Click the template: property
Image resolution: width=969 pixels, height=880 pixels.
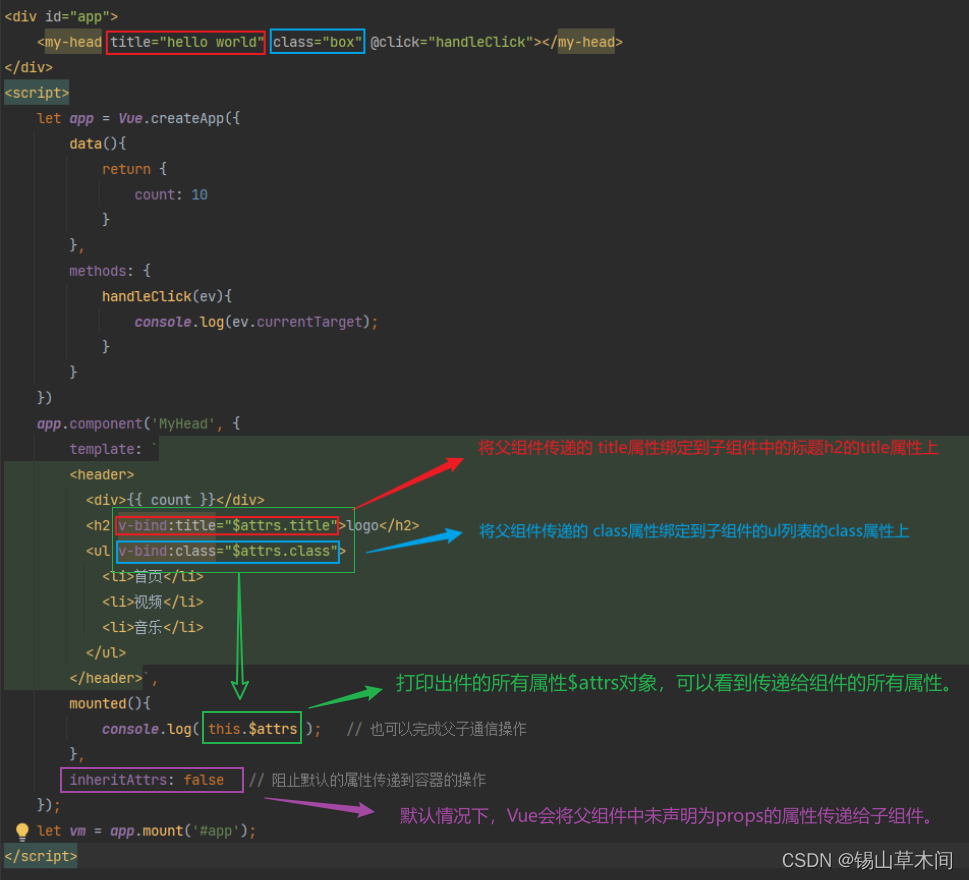[x=106, y=449]
